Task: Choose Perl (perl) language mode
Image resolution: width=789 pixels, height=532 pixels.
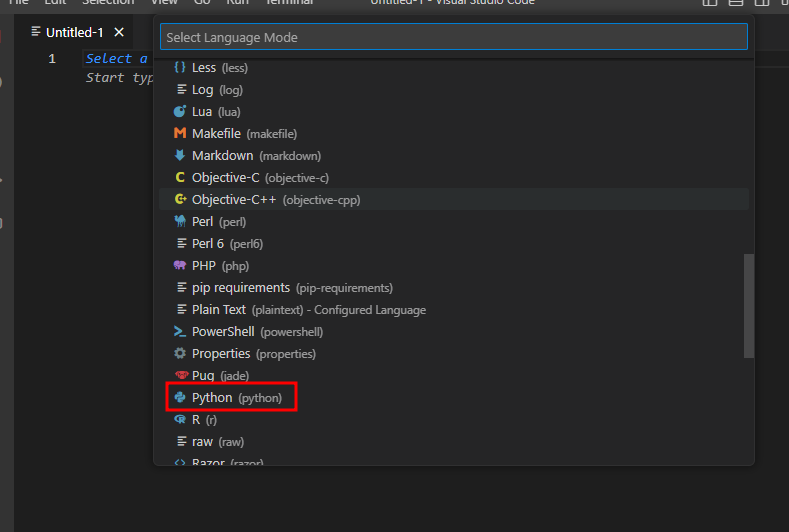Action: click(x=454, y=221)
